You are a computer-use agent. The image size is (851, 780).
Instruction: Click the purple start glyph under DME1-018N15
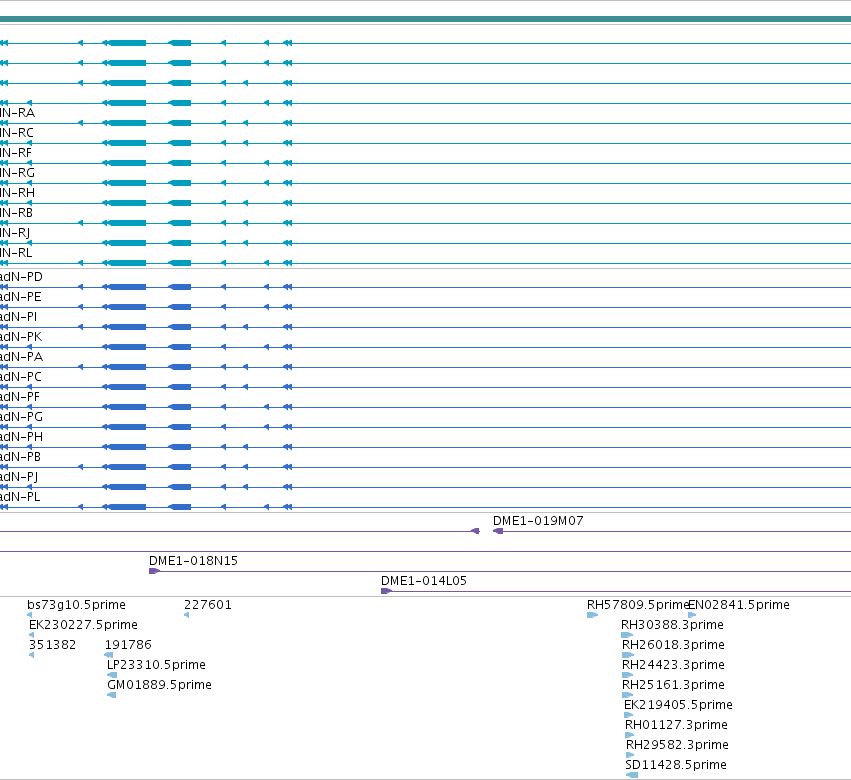click(x=154, y=571)
